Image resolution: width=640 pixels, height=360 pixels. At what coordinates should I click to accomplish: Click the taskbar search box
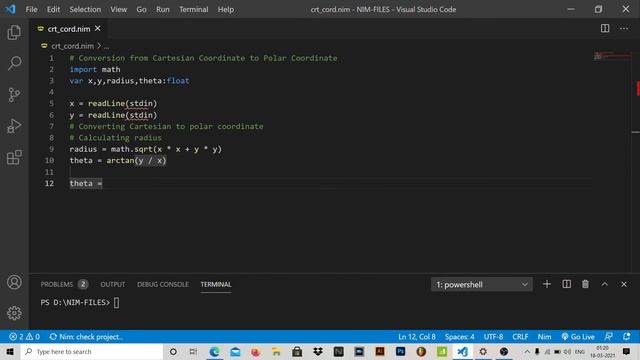coord(91,351)
